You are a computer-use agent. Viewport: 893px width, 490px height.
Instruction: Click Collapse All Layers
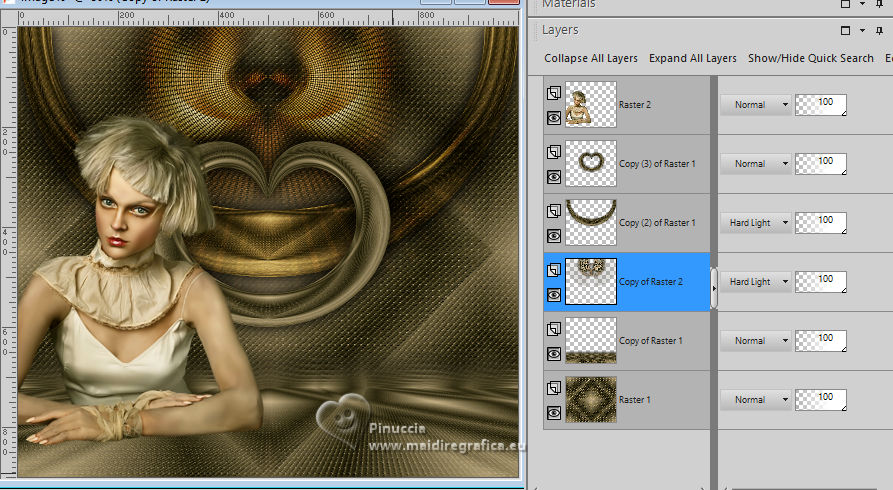click(591, 58)
